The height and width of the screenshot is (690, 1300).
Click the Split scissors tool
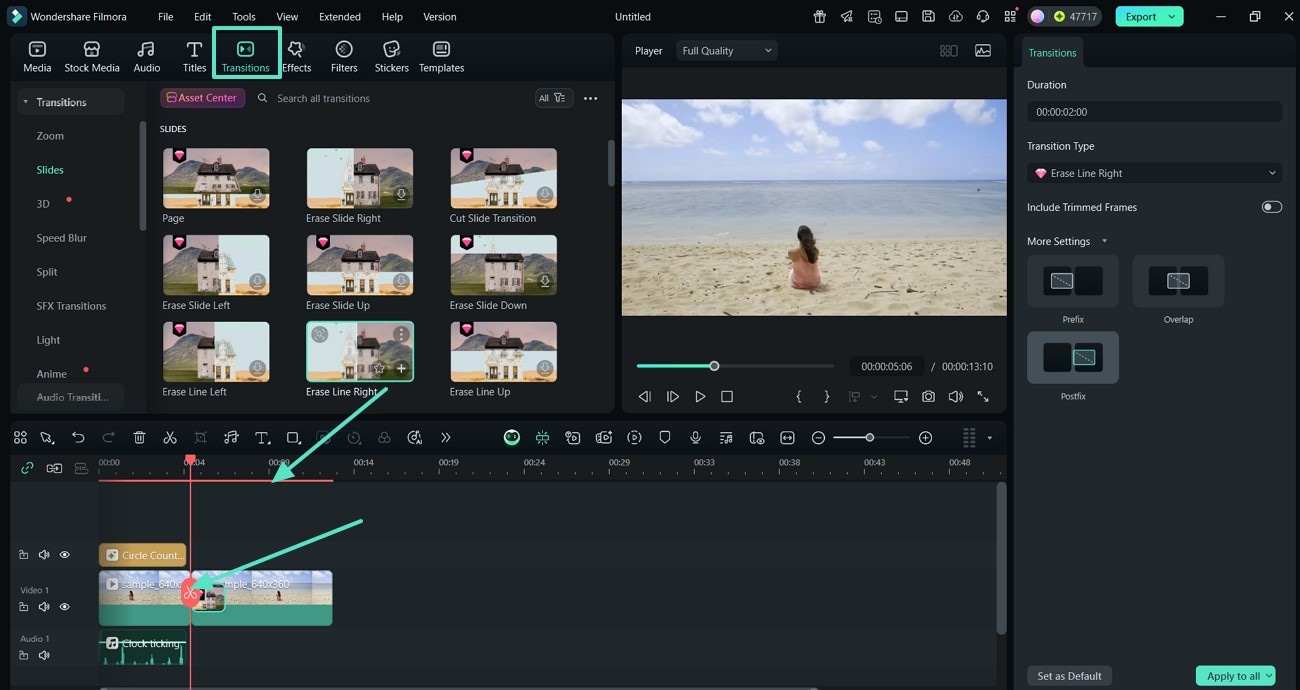coord(170,438)
